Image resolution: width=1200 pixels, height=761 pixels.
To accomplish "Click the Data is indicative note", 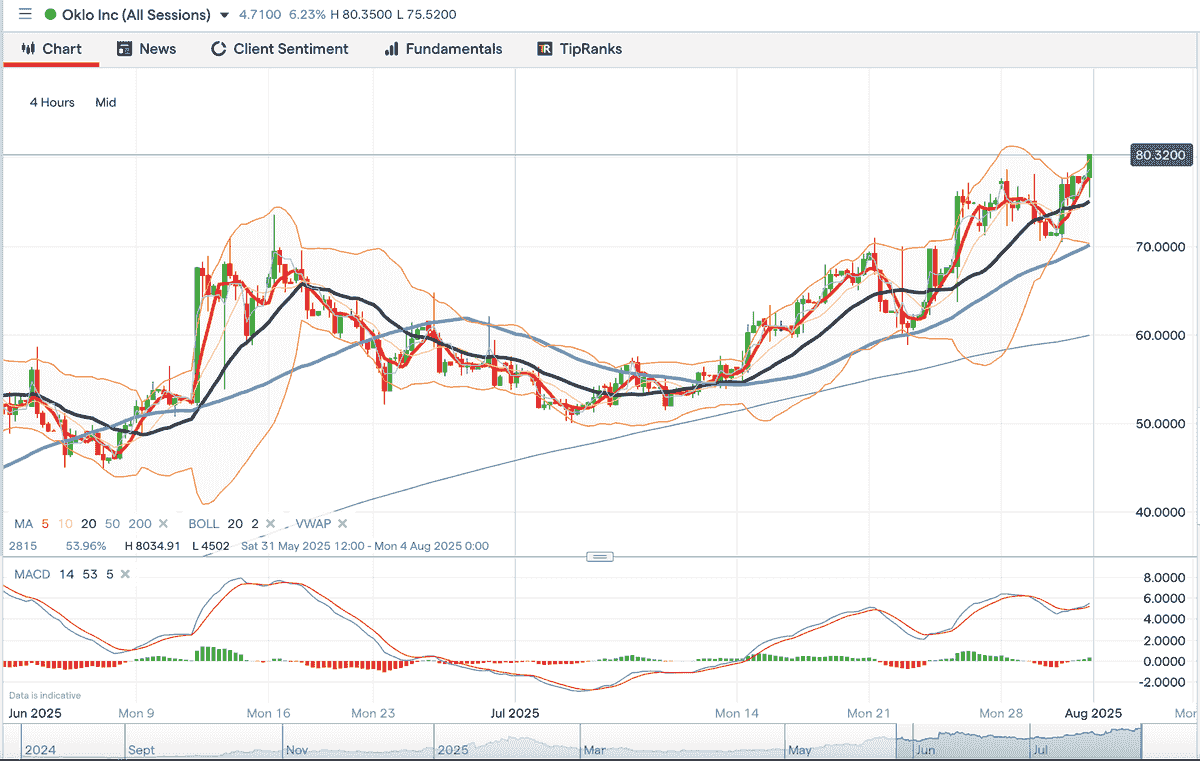I will (x=45, y=695).
